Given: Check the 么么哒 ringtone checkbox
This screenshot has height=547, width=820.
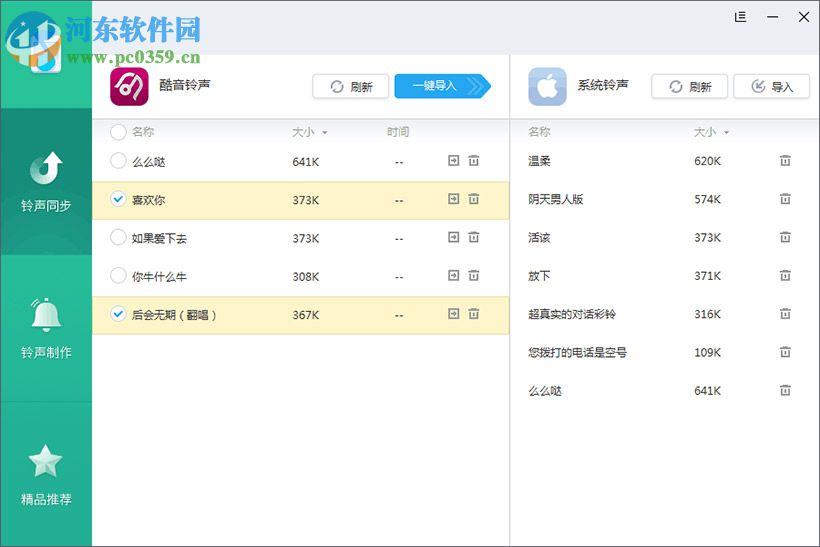Looking at the screenshot, I should coord(118,161).
